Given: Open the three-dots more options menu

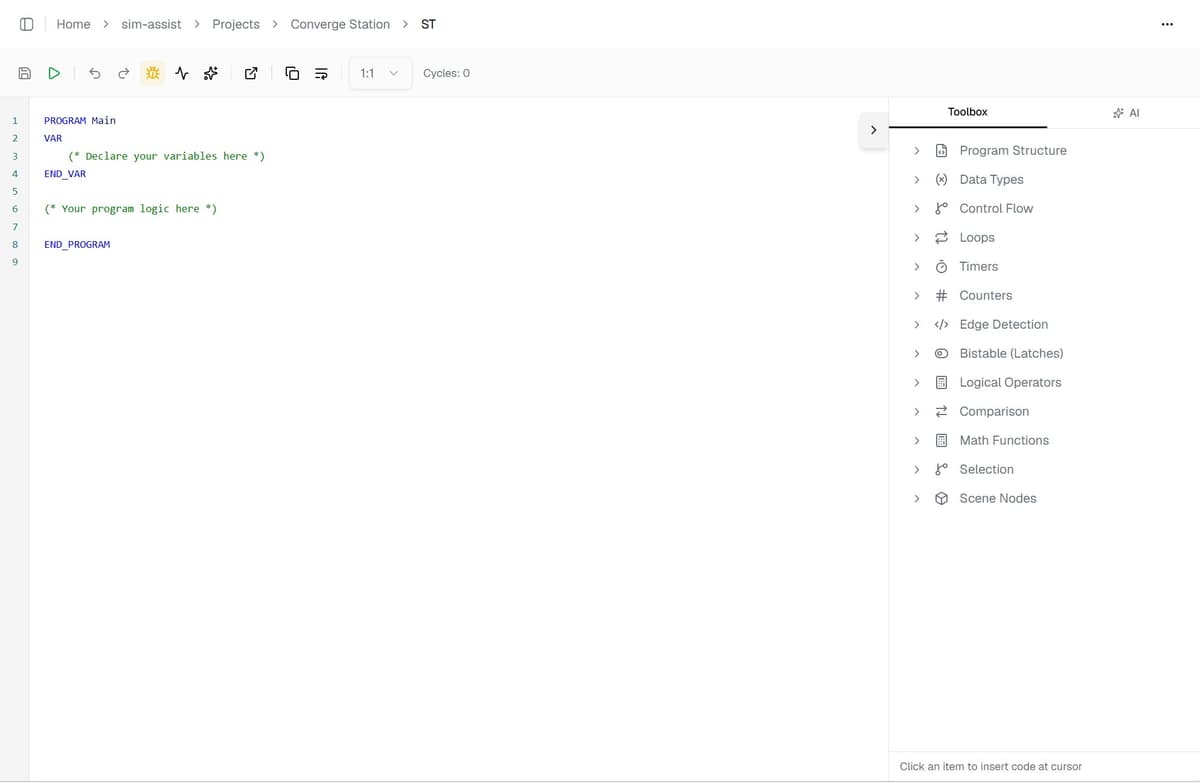Looking at the screenshot, I should [1167, 24].
